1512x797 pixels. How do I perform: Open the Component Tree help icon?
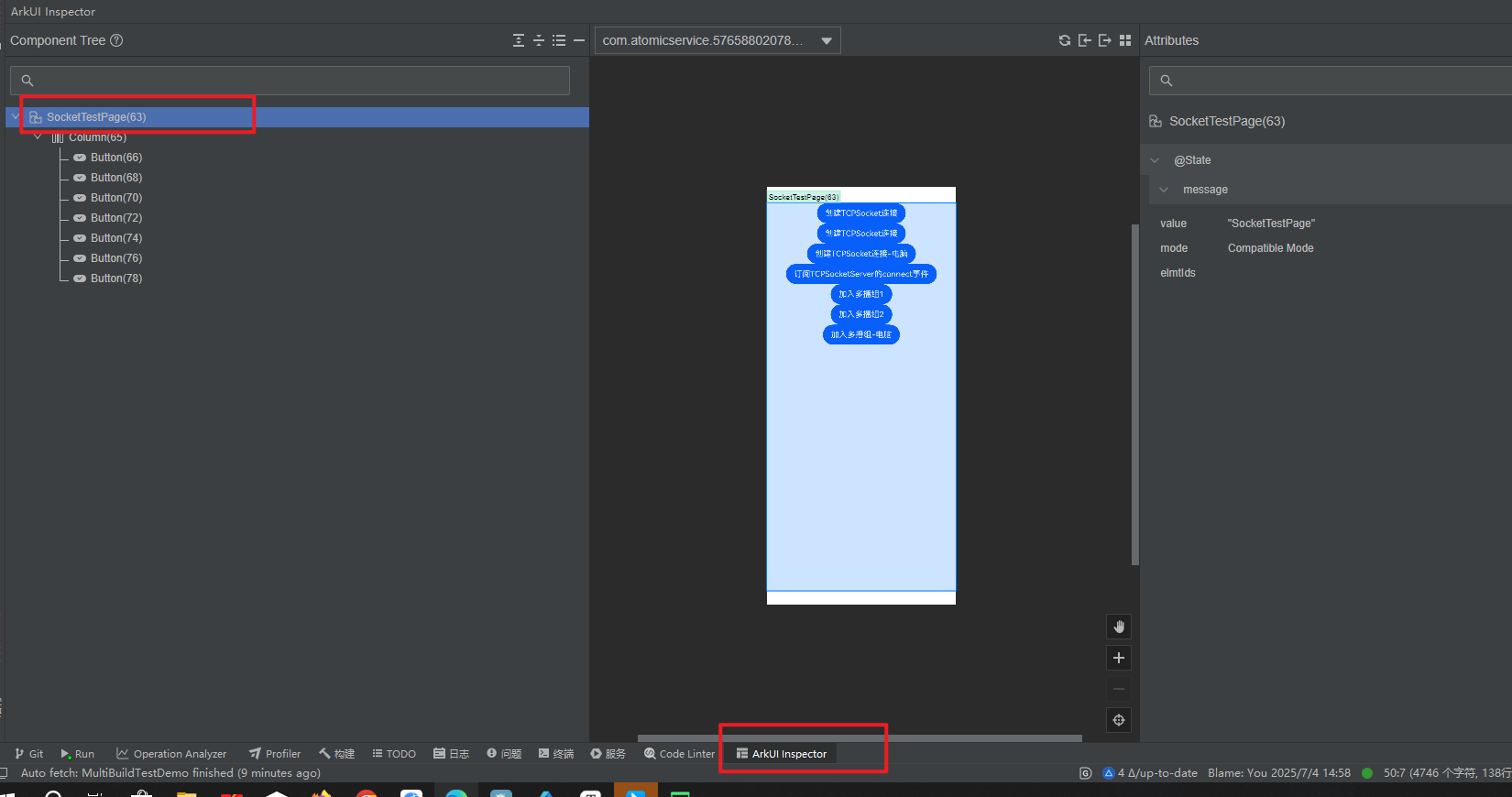[x=116, y=40]
